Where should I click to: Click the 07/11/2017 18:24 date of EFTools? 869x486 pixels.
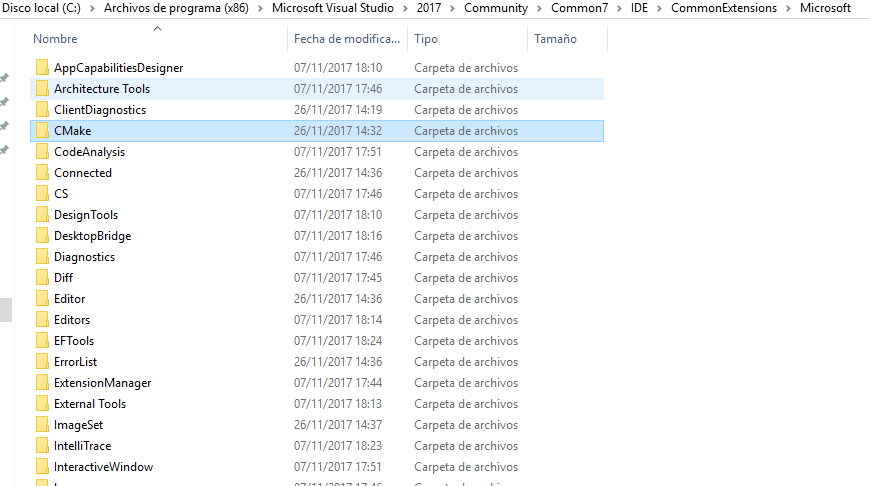point(338,341)
